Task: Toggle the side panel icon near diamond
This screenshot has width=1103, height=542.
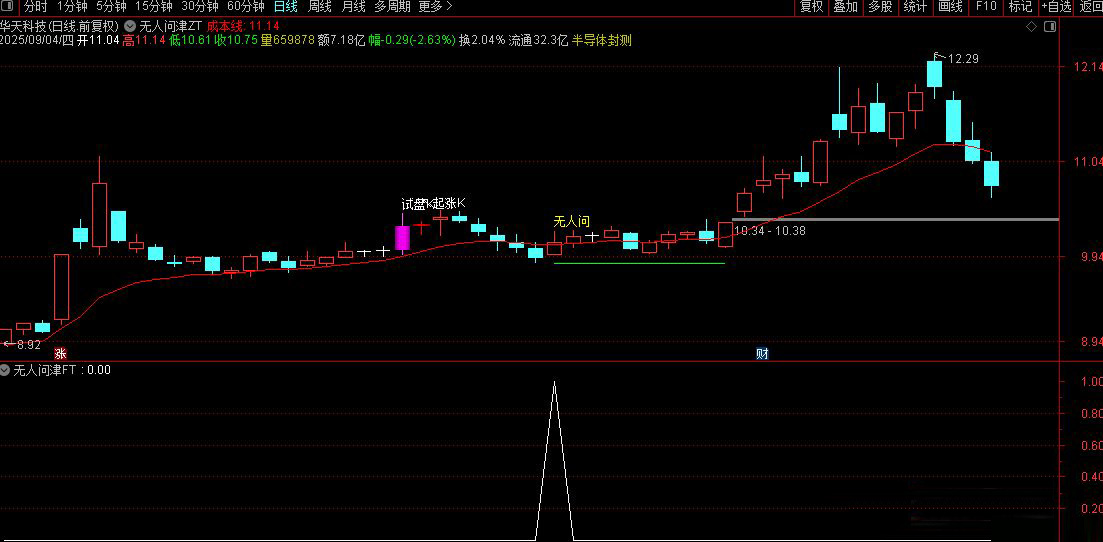Action: [x=1050, y=27]
